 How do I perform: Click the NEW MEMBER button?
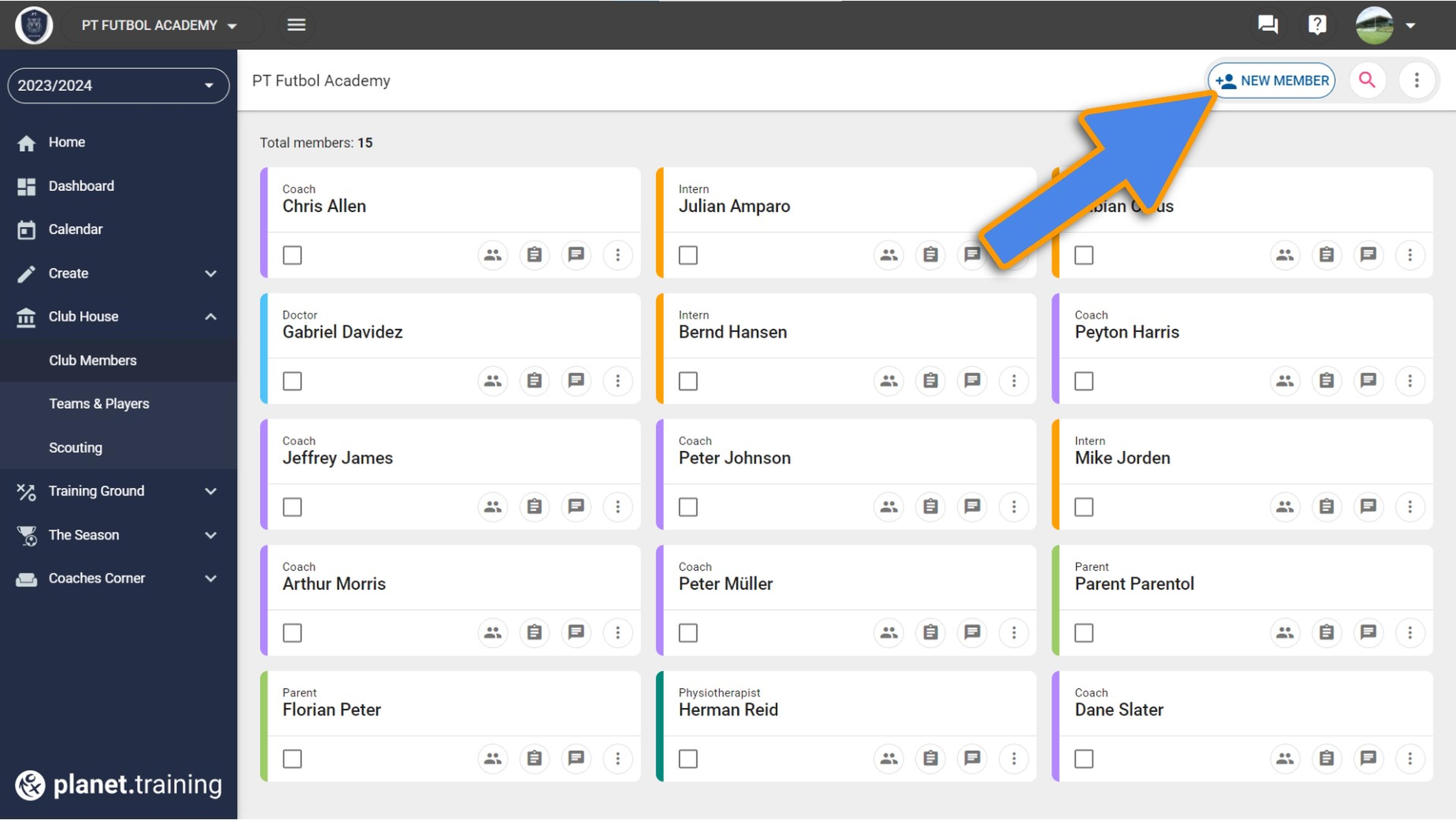(x=1272, y=80)
